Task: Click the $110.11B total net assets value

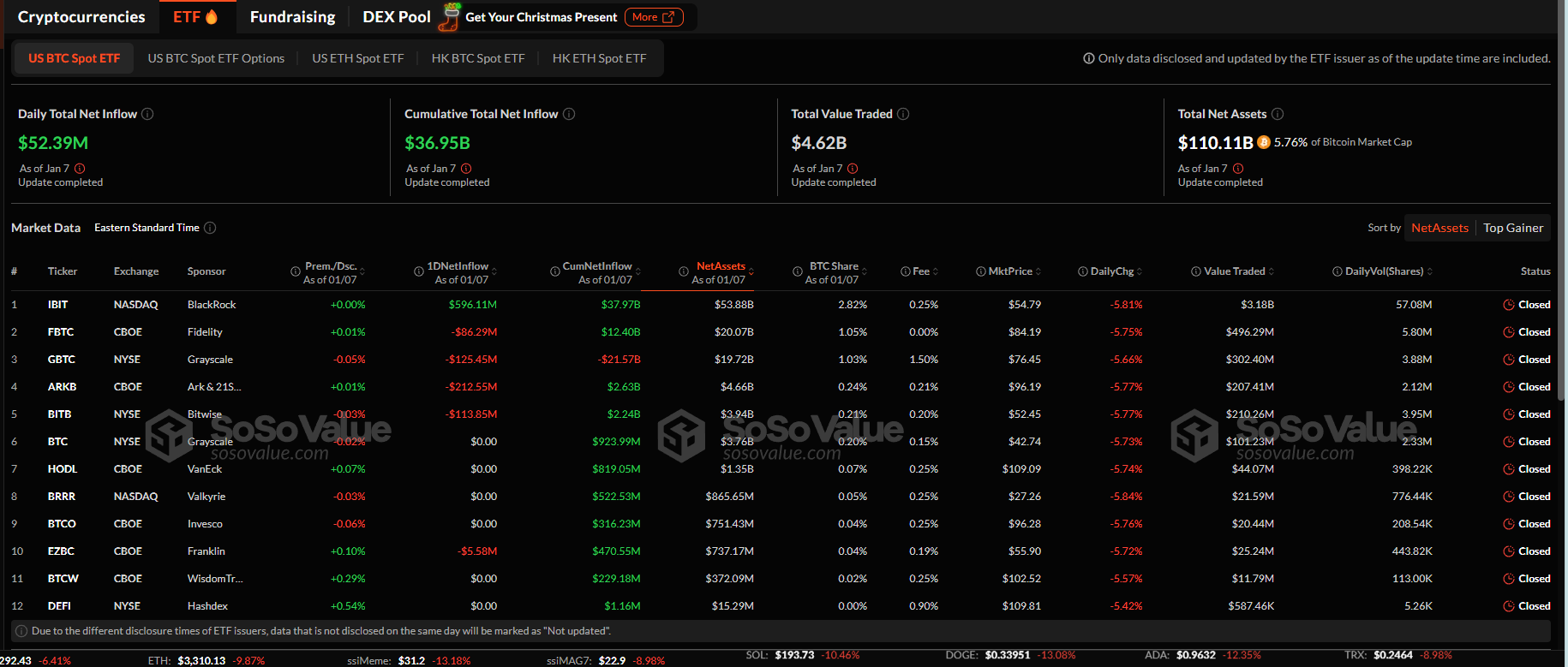Action: coord(1215,142)
